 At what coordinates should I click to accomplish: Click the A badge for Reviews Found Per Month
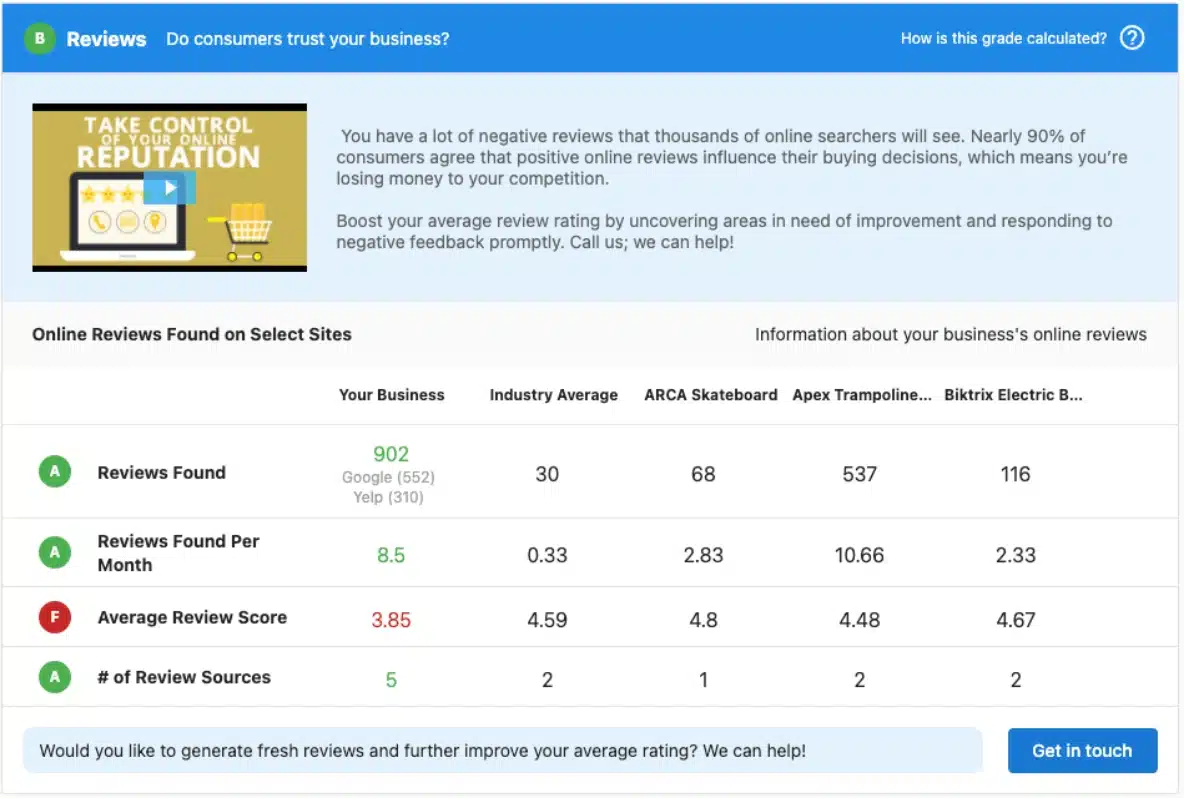pos(55,552)
